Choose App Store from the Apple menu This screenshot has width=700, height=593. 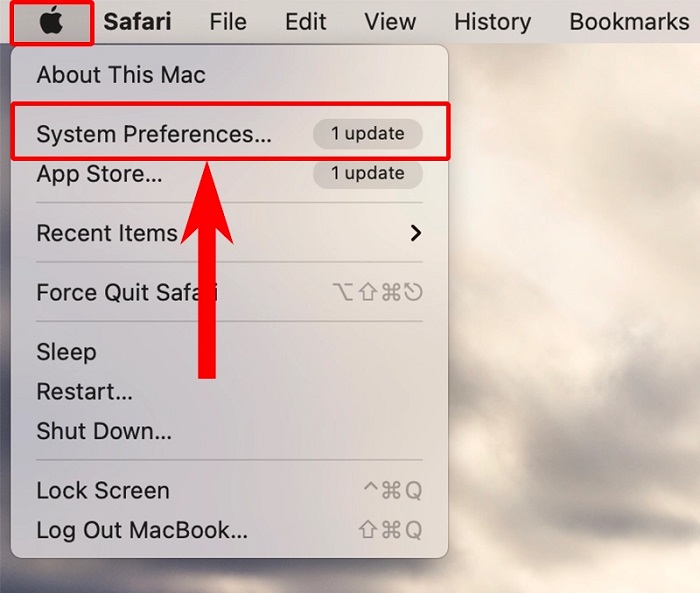(x=99, y=174)
